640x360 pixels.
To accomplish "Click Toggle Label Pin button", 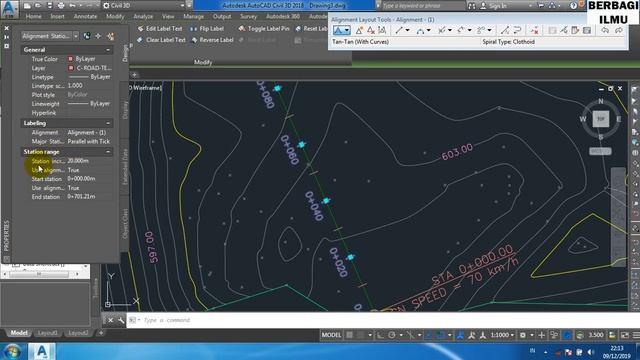I will coord(264,29).
